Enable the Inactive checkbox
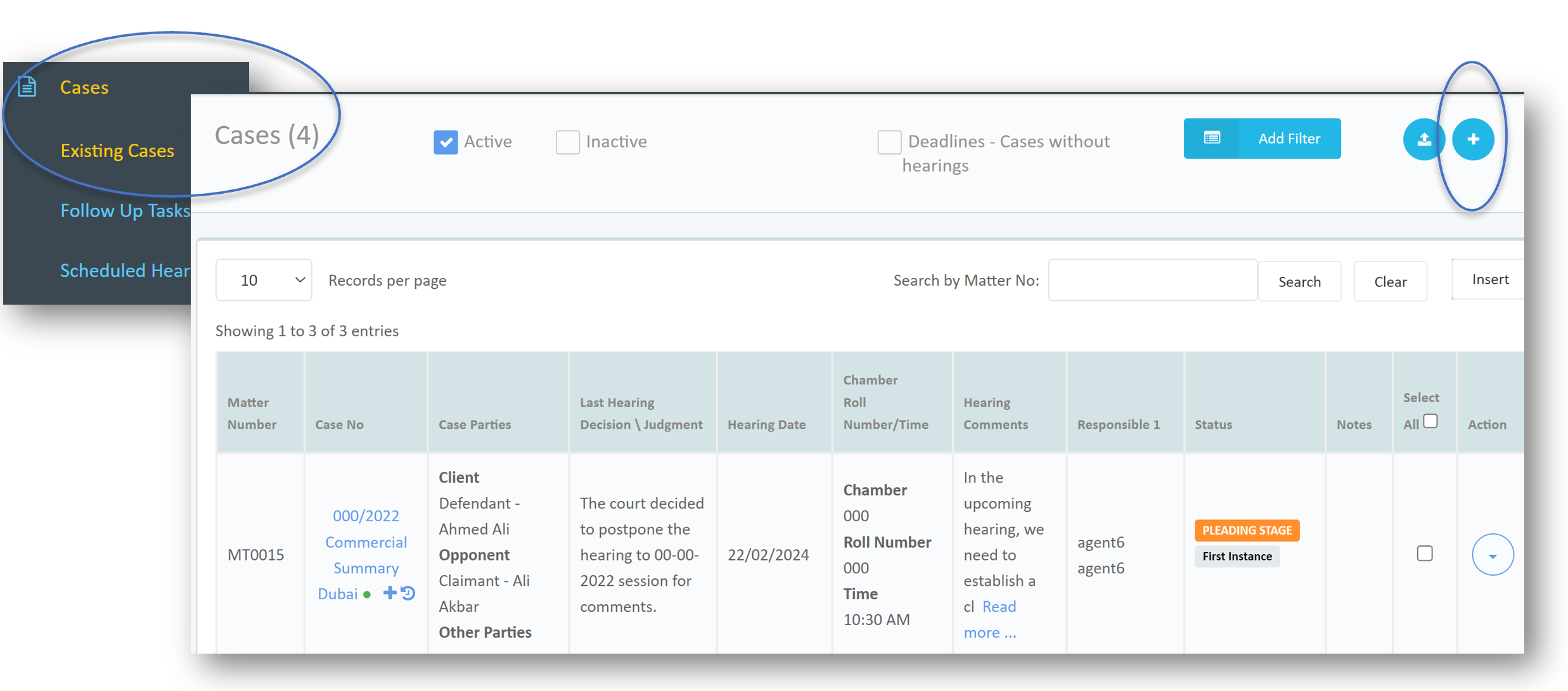Viewport: 1568px width, 691px height. (x=567, y=142)
